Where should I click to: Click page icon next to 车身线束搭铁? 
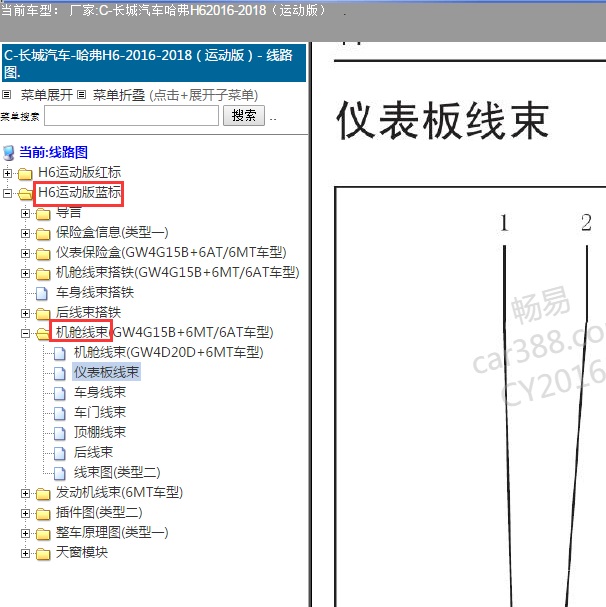[x=42, y=293]
